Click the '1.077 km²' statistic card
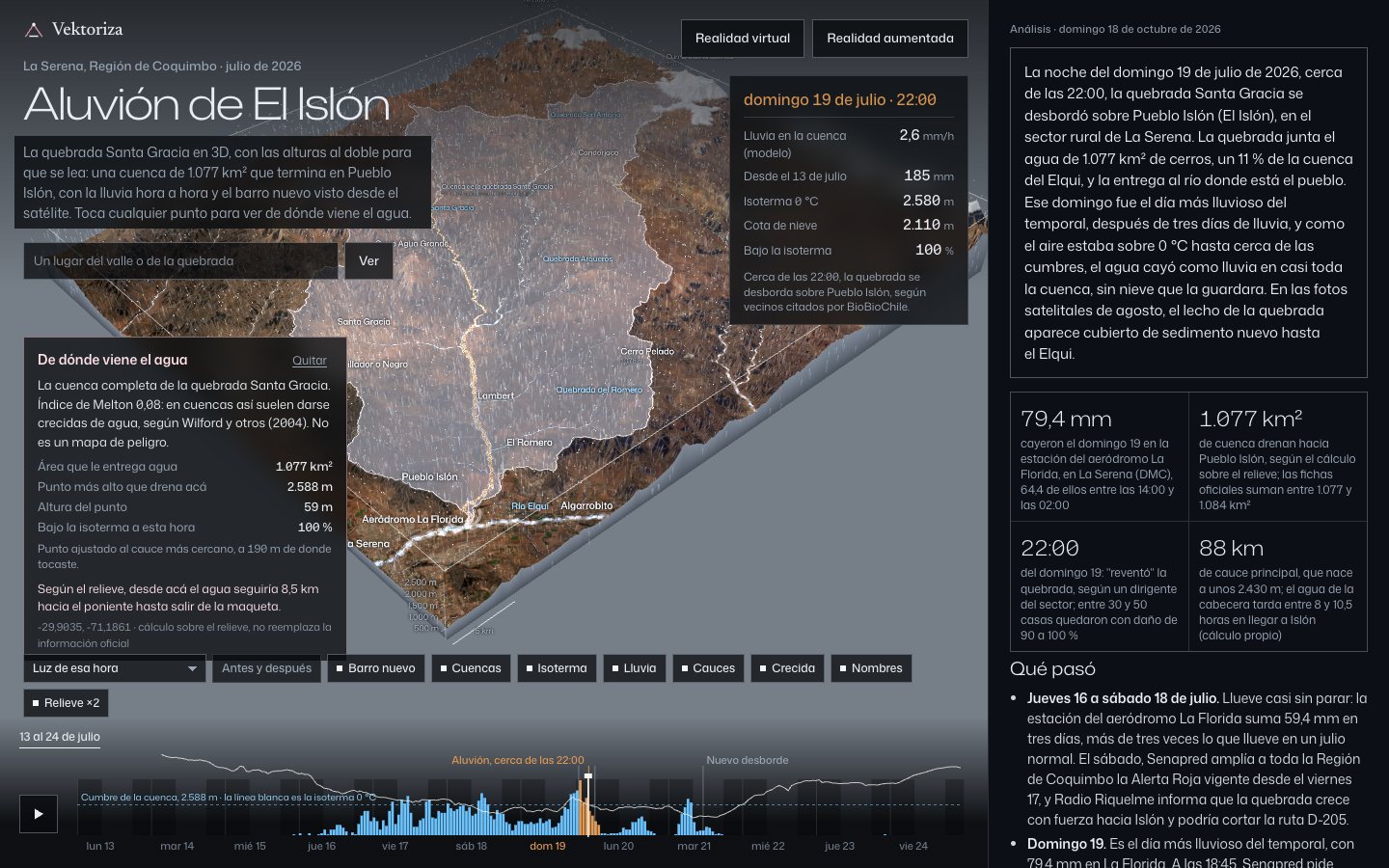The image size is (1389, 868). 1278,457
